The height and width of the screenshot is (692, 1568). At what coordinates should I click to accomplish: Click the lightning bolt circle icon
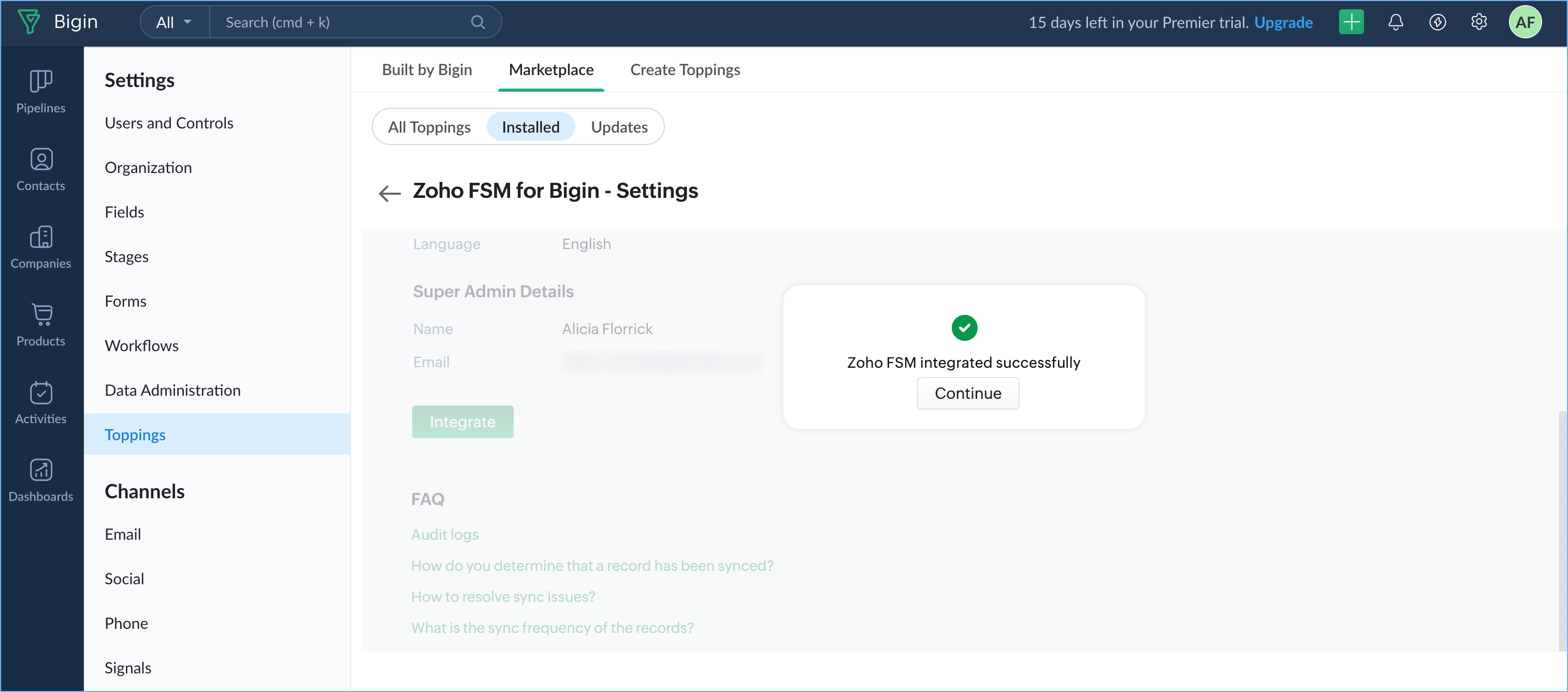pyautogui.click(x=1437, y=22)
